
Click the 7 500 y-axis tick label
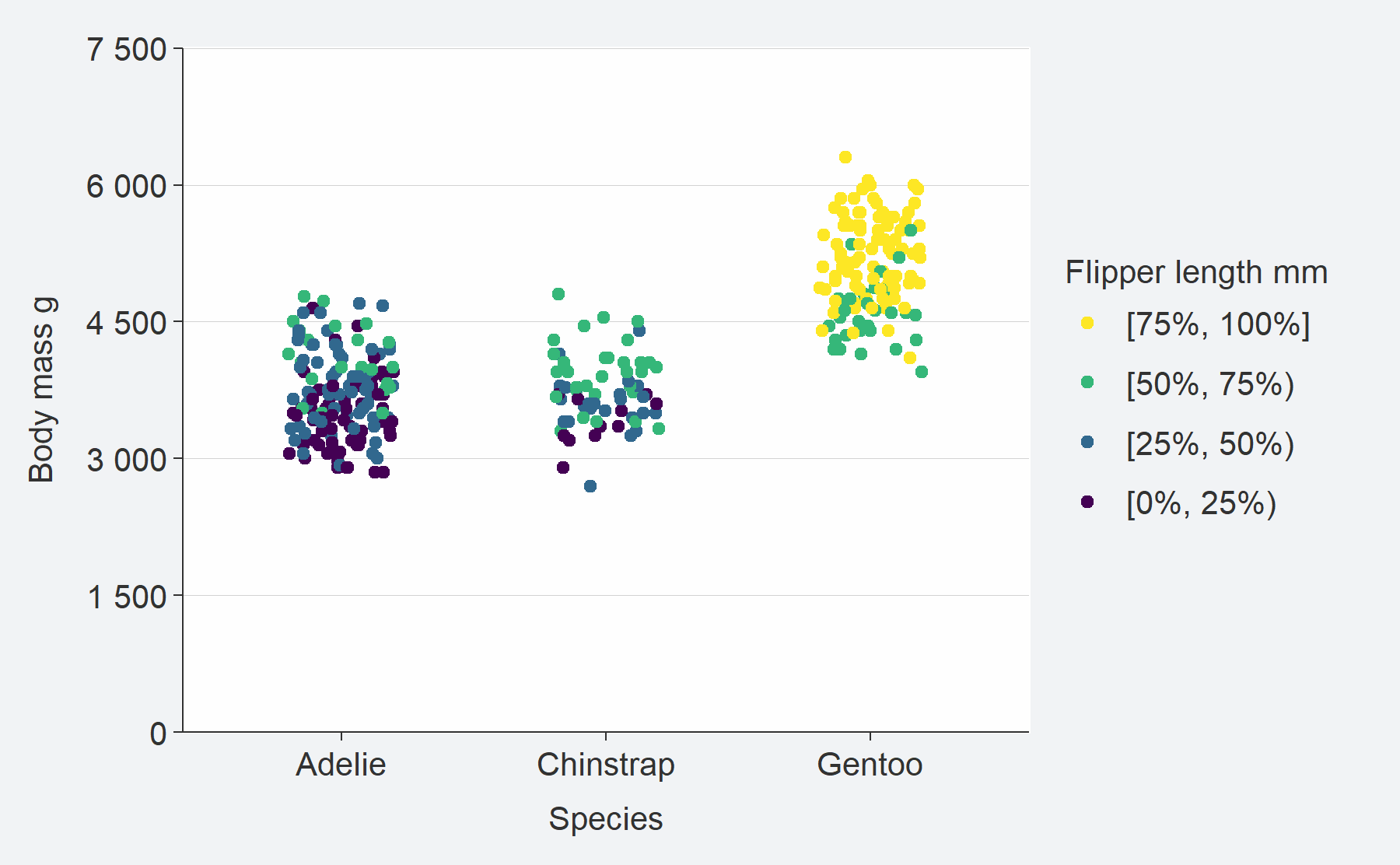coord(127,50)
